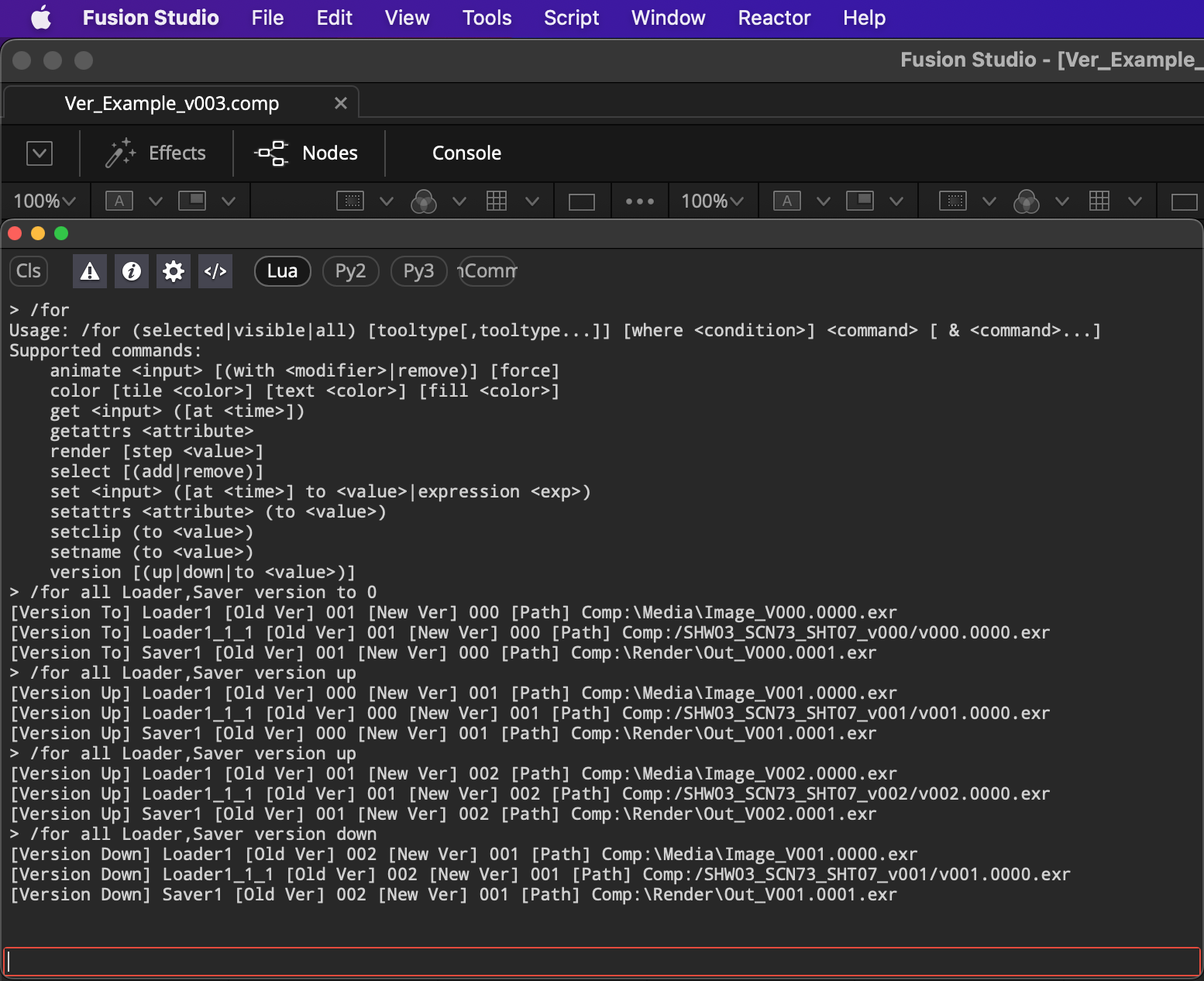The width and height of the screenshot is (1204, 981).
Task: Expand left viewer A buffer dropdown arrow
Action: [x=156, y=201]
